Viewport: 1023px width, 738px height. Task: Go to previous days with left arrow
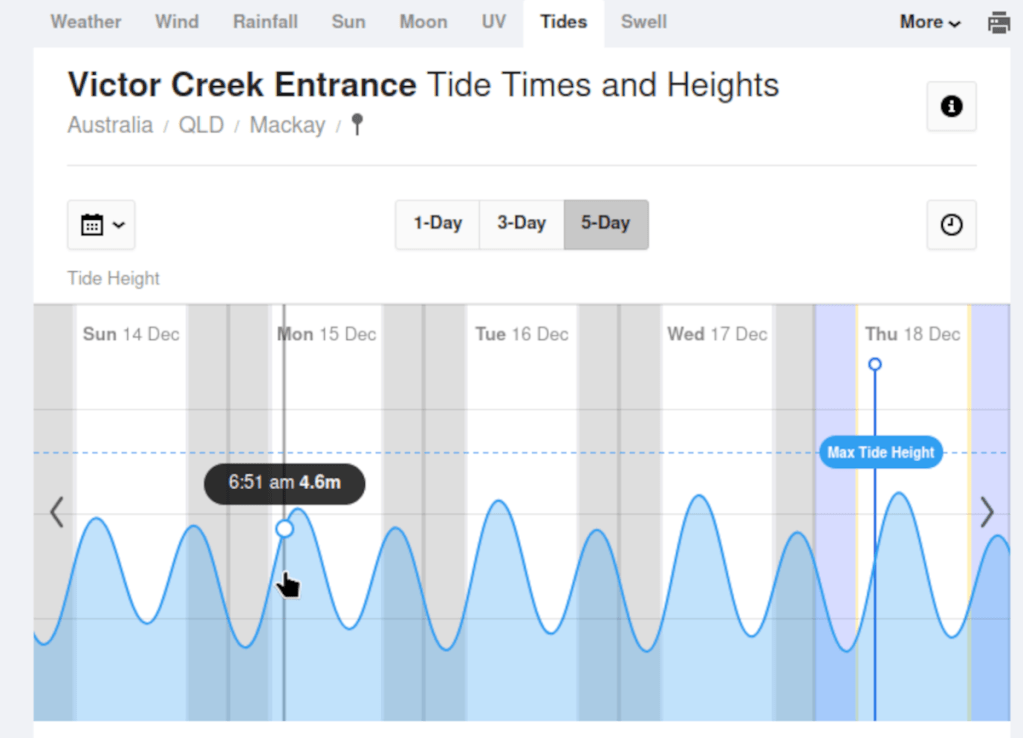pyautogui.click(x=57, y=512)
